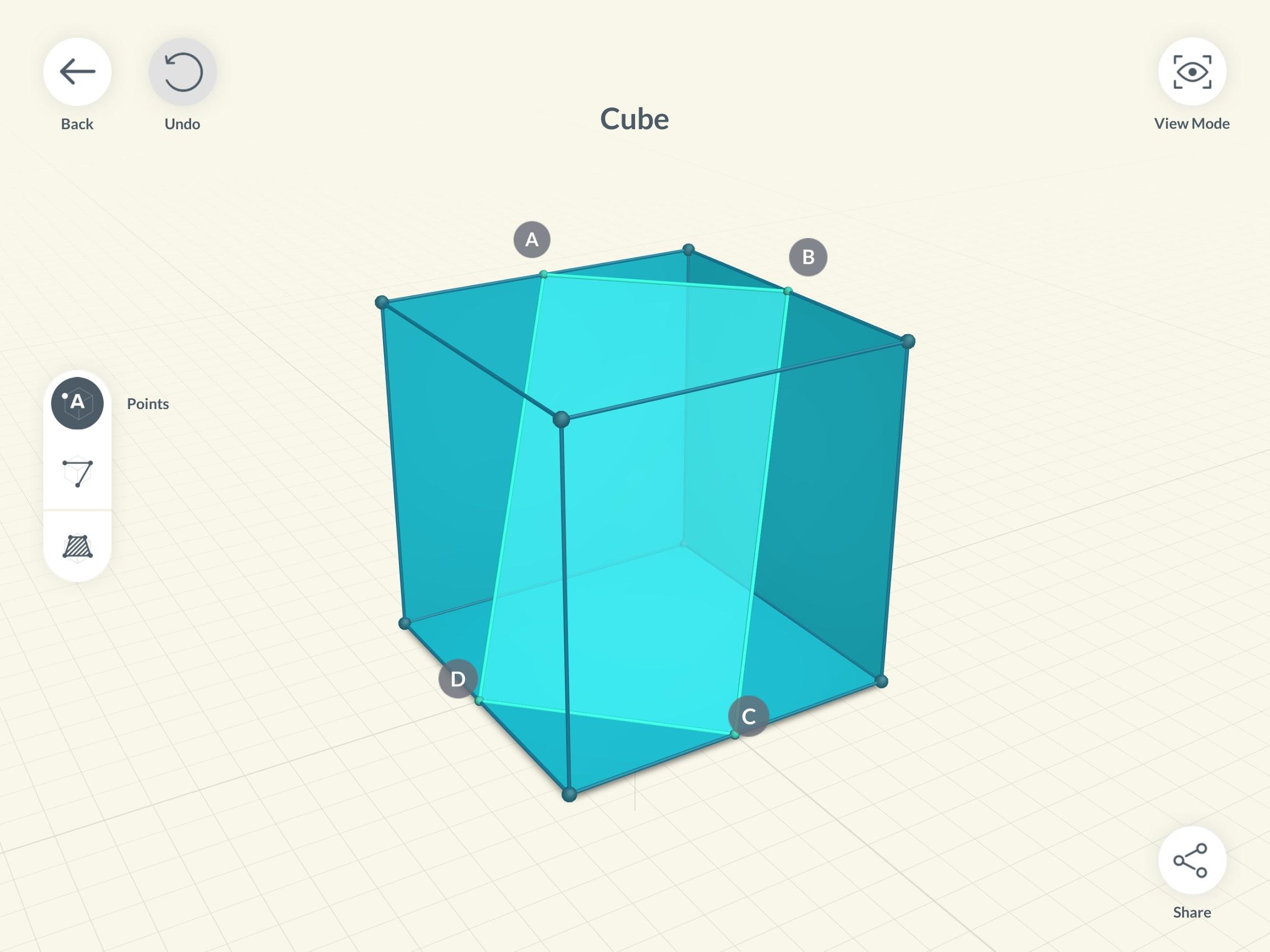The height and width of the screenshot is (952, 1270).
Task: Click point label D
Action: pos(458,679)
